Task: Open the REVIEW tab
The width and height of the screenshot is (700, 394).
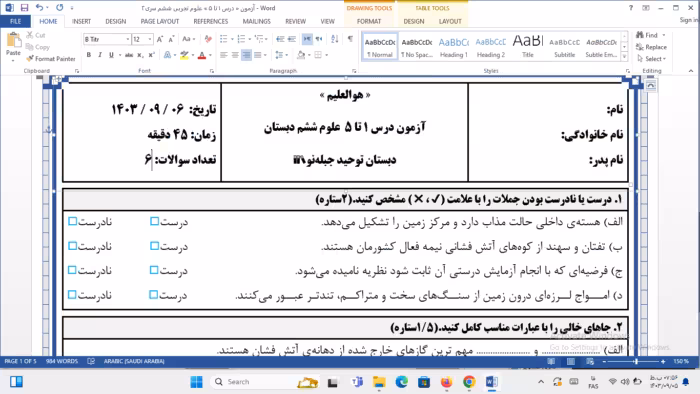Action: [x=296, y=21]
